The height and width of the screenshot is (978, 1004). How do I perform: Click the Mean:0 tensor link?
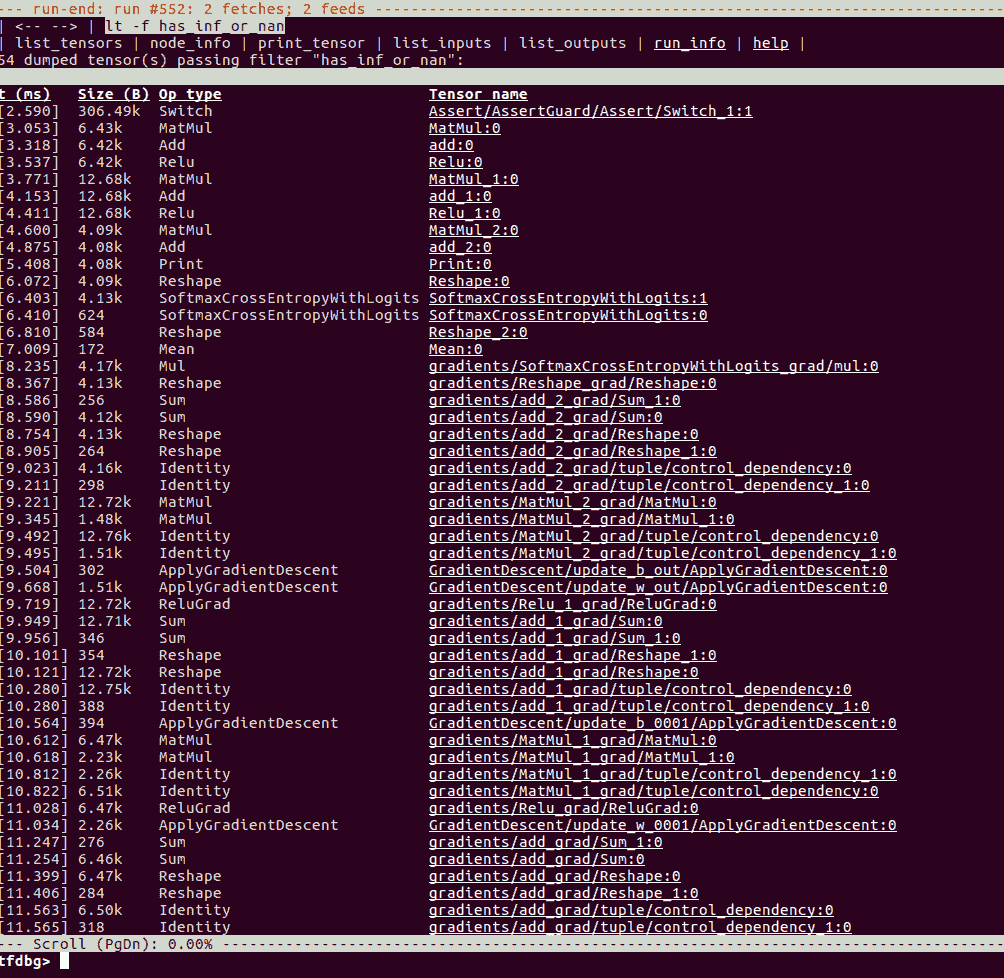[x=455, y=349]
